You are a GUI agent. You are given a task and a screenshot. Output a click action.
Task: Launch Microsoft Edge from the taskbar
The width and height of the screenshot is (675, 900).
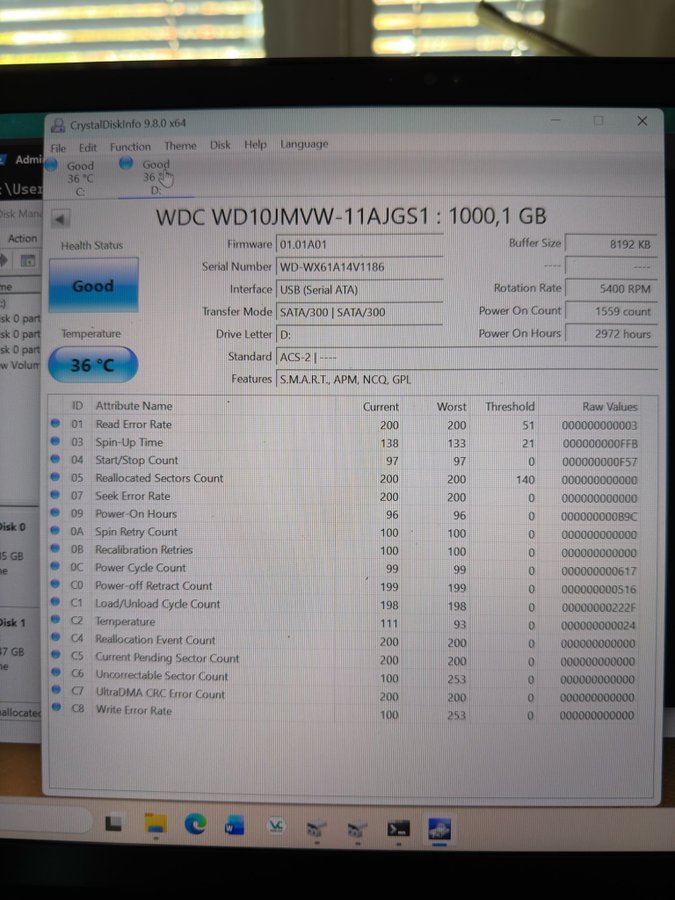pyautogui.click(x=195, y=825)
